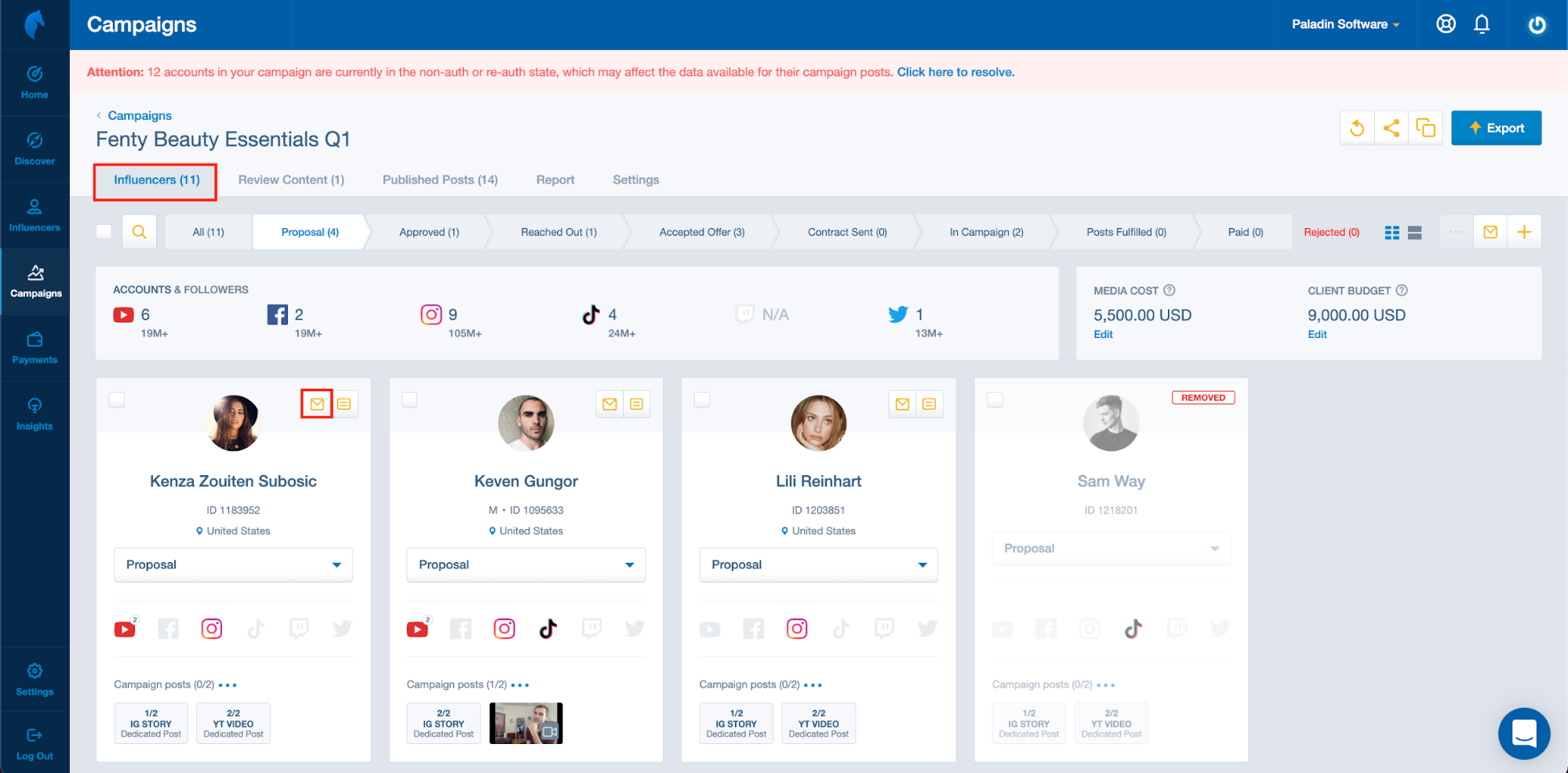
Task: Expand Kenza's campaign posts options dots
Action: click(227, 685)
